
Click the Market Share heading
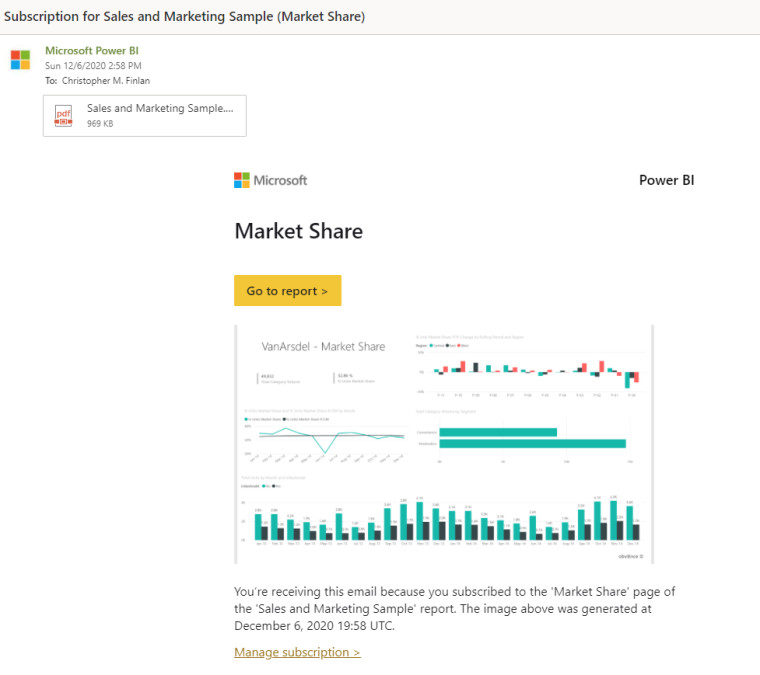coord(299,231)
